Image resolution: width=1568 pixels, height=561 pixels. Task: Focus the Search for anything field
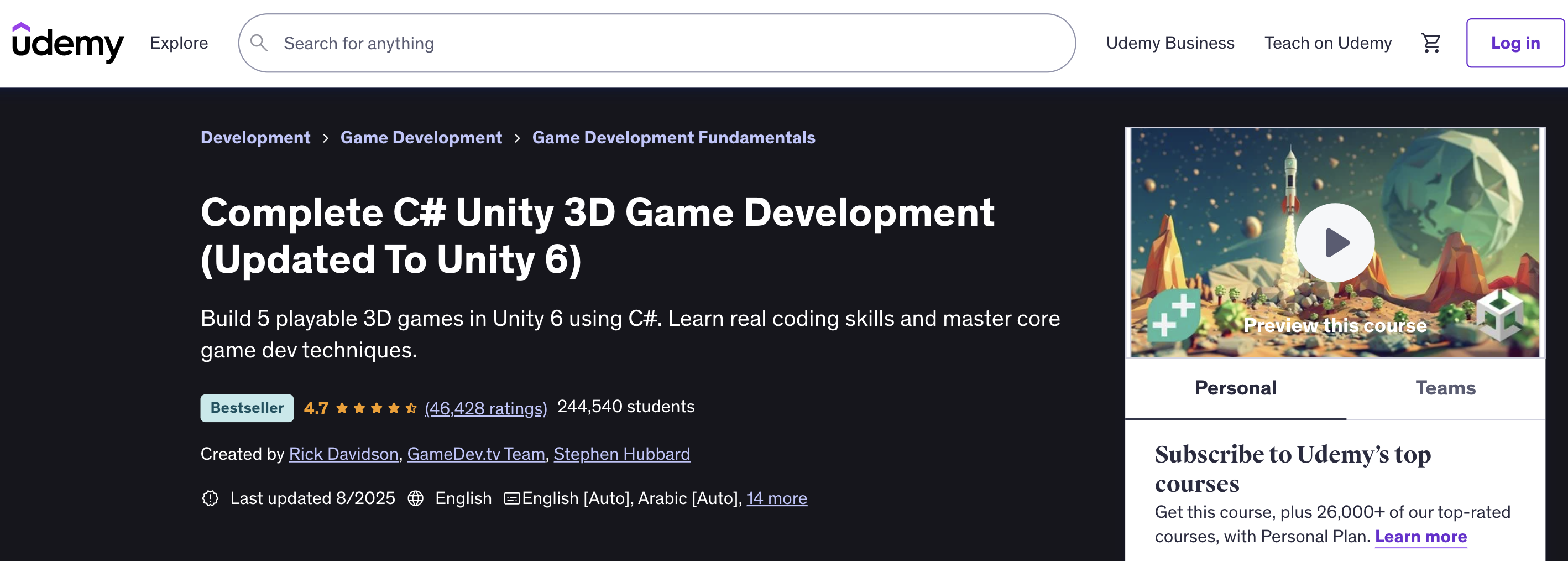657,43
